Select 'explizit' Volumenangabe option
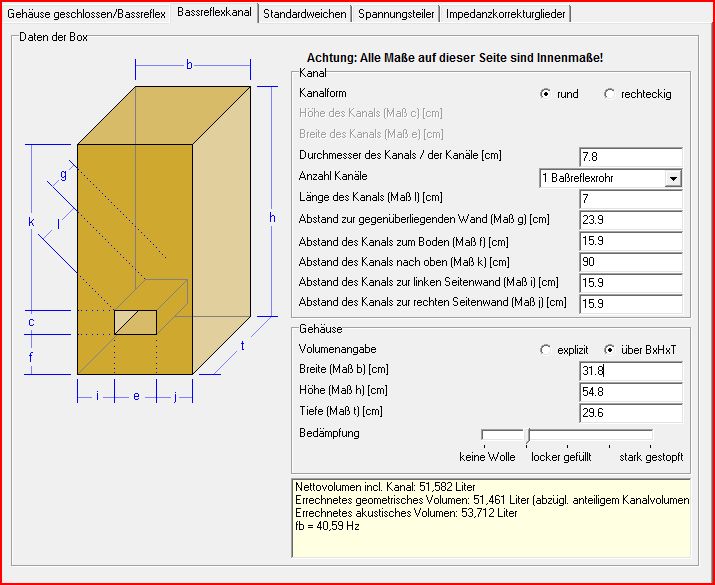The height and width of the screenshot is (585, 715). (545, 350)
